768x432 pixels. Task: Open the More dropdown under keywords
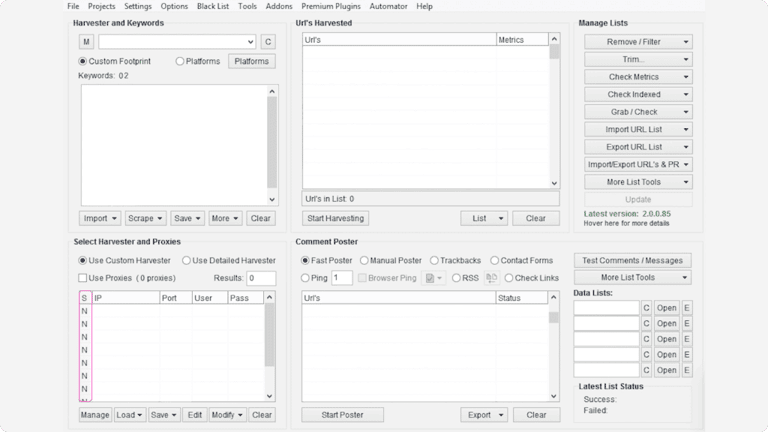(x=225, y=218)
